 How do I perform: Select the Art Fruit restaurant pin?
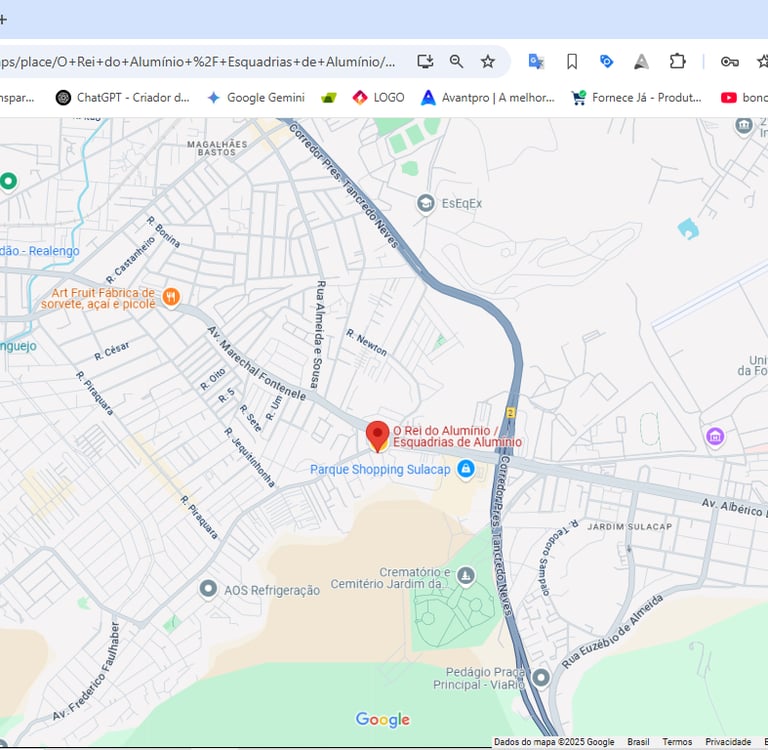[x=171, y=297]
